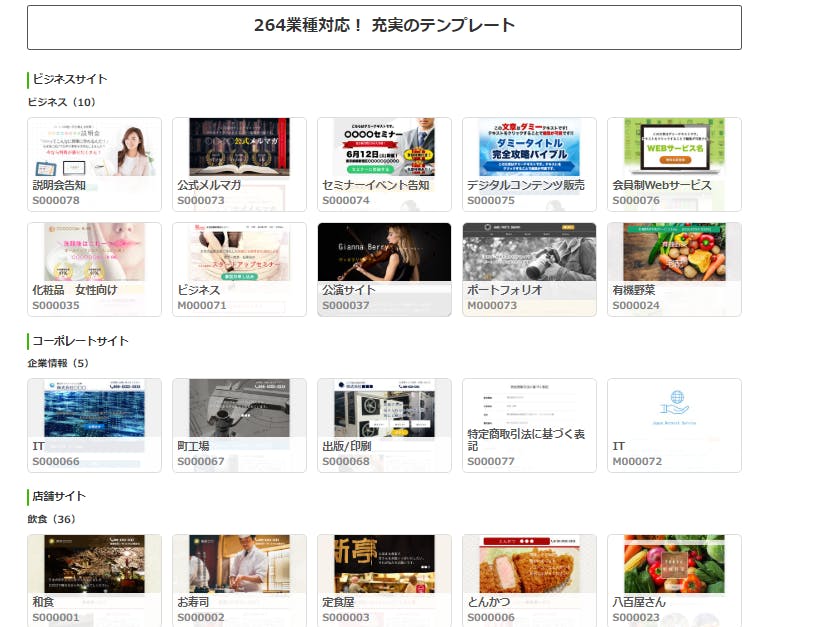
Task: Select the IT template M000072
Action: pos(674,425)
